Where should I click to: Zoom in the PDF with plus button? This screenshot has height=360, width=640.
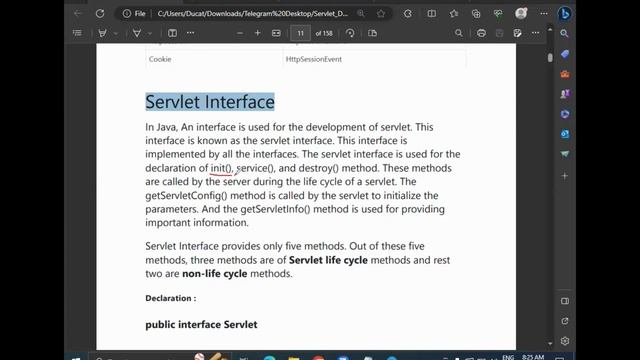pos(258,33)
